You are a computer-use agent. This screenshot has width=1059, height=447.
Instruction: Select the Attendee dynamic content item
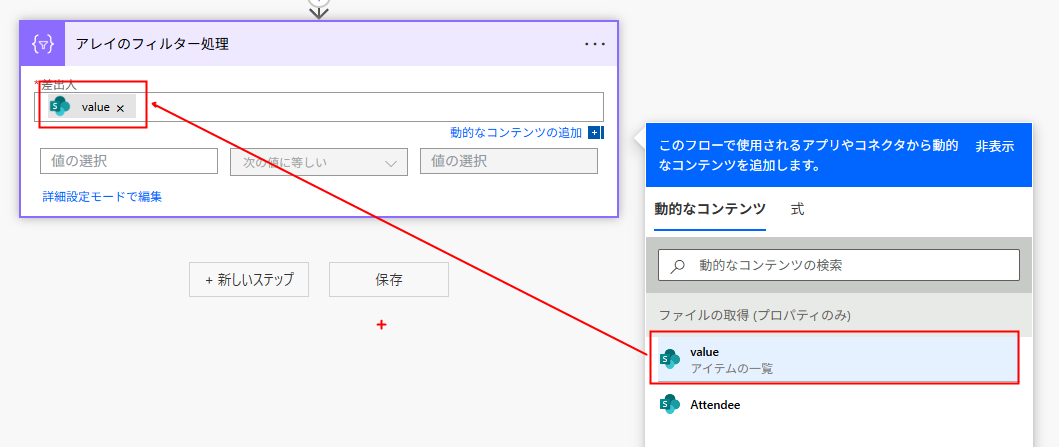pyautogui.click(x=837, y=405)
